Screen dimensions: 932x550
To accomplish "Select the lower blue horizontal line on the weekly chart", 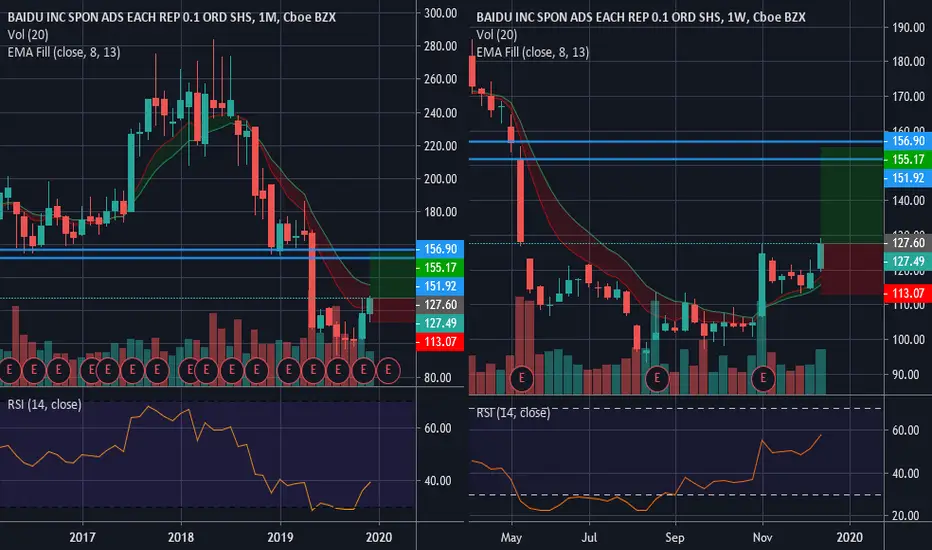I will point(676,159).
